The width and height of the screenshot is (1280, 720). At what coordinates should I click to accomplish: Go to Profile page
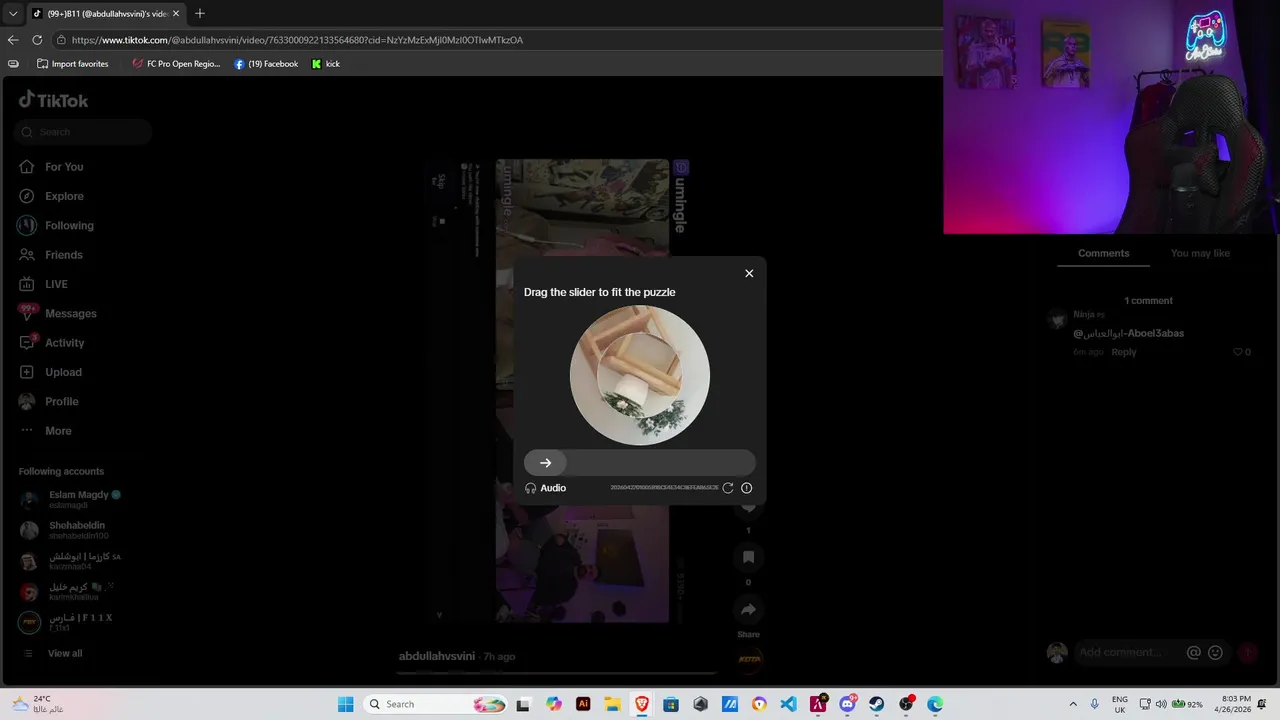49,401
